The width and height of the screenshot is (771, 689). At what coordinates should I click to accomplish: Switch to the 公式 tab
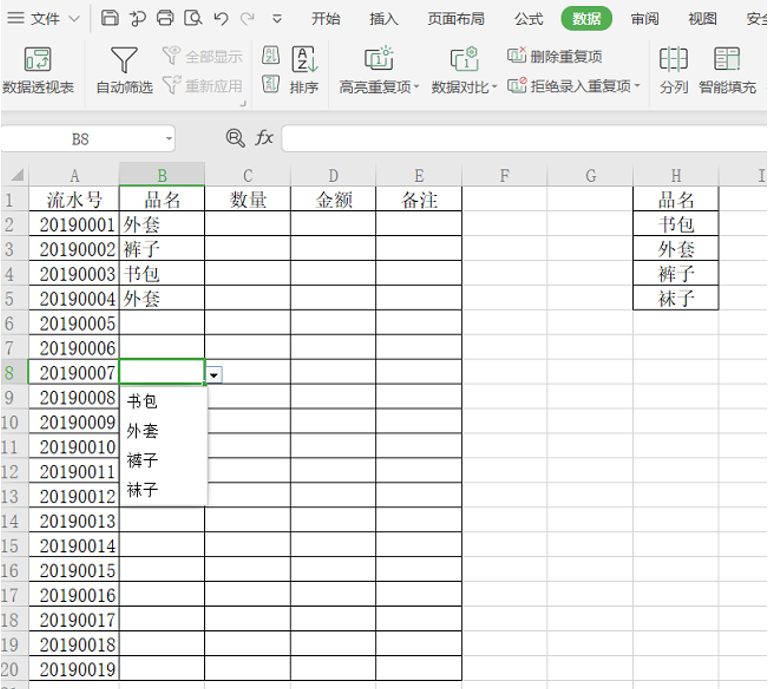tap(529, 19)
